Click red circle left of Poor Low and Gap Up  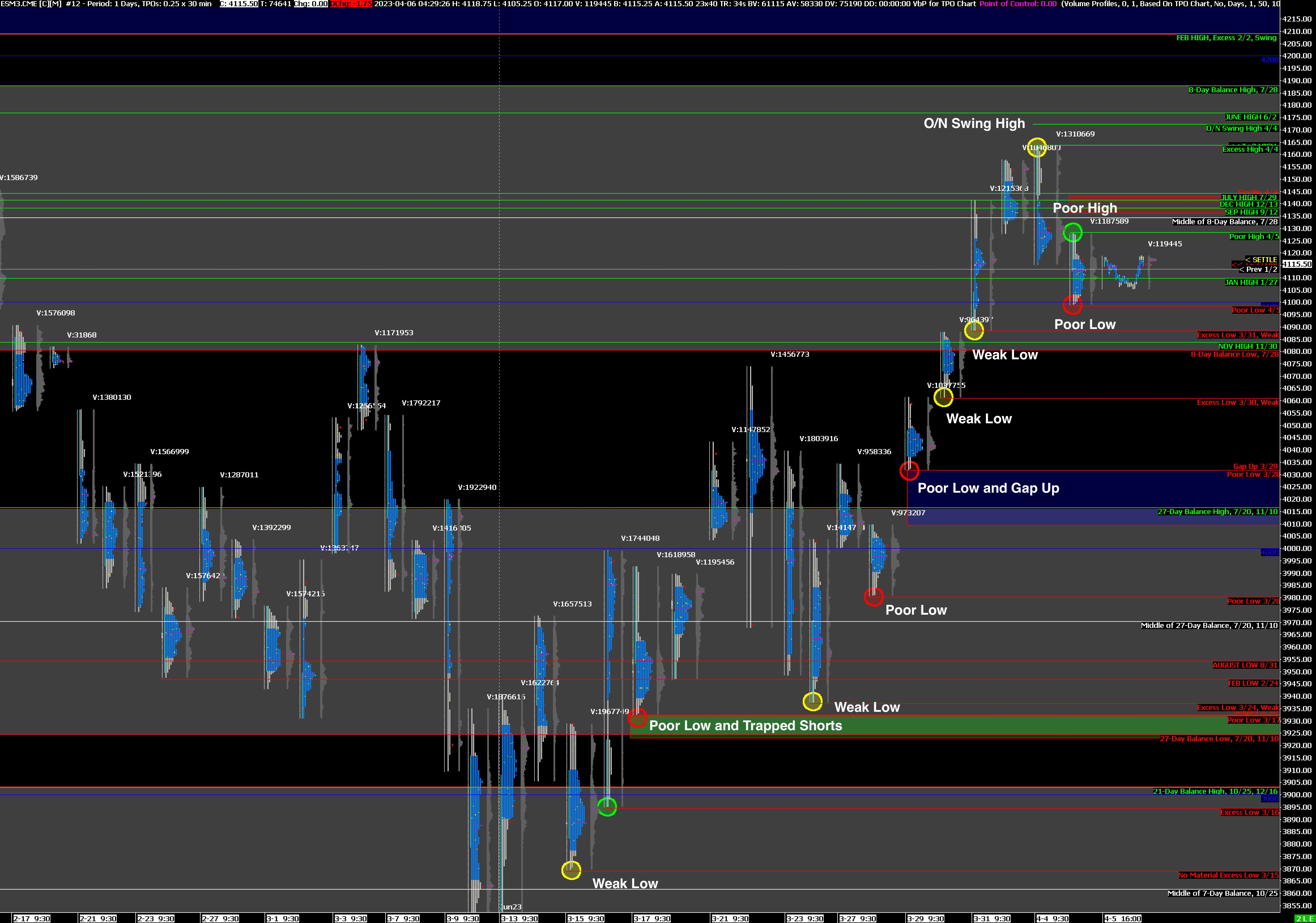pyautogui.click(x=909, y=471)
